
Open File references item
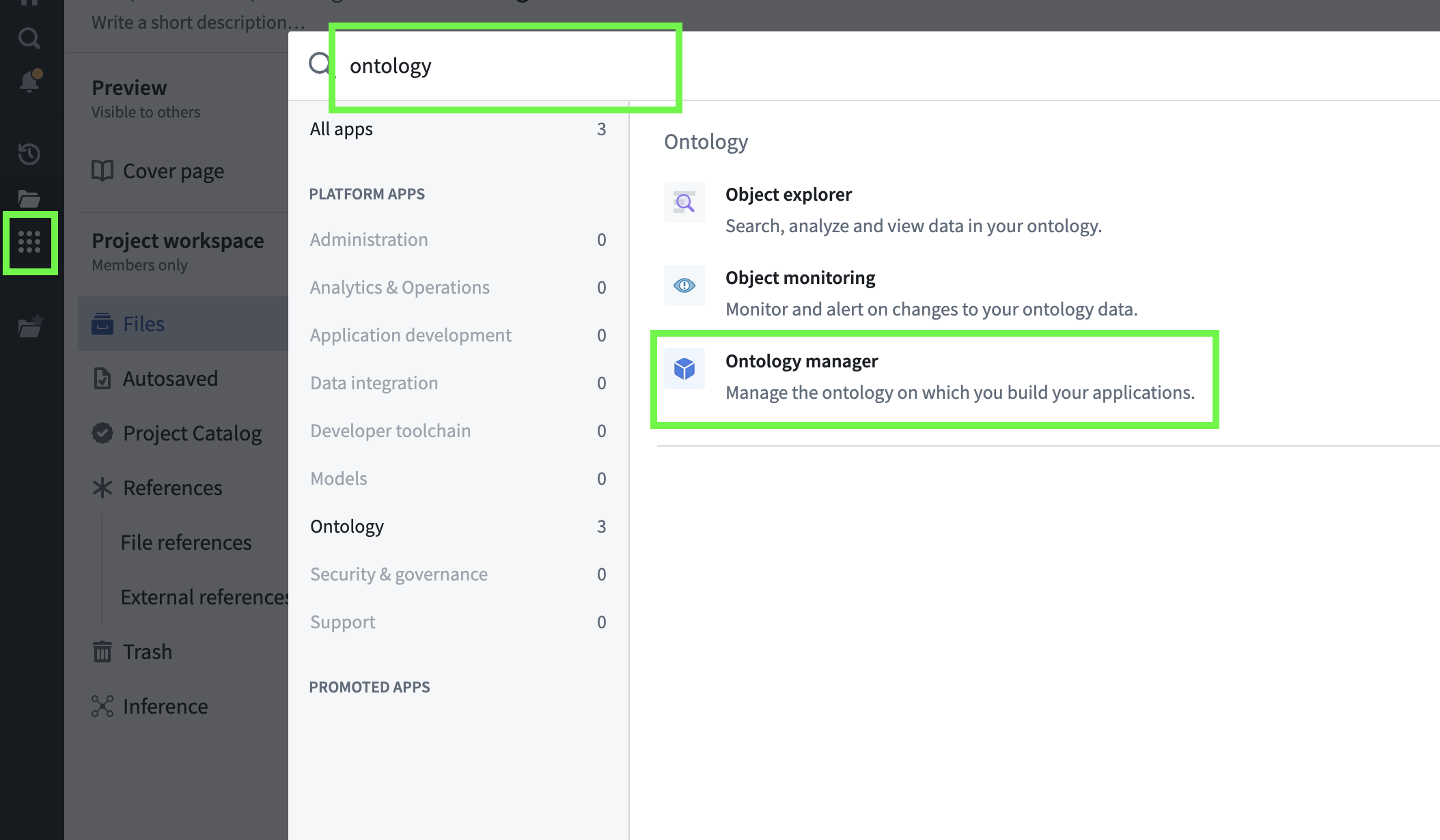186,543
